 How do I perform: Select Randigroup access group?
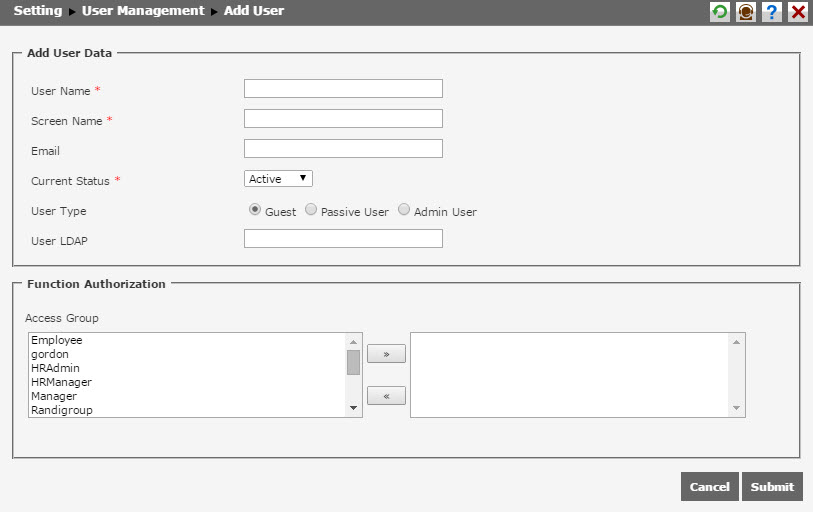pyautogui.click(x=187, y=410)
